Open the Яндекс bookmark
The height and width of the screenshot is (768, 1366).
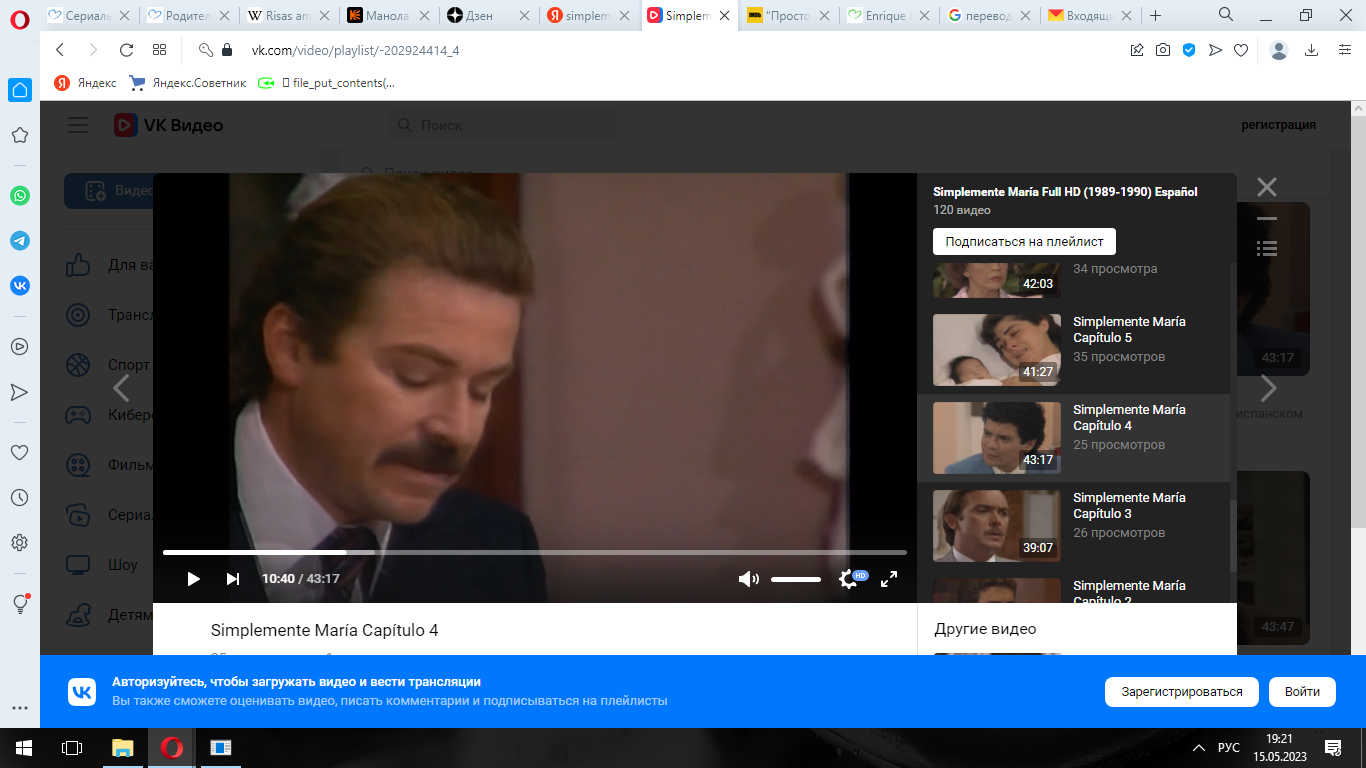coord(86,83)
